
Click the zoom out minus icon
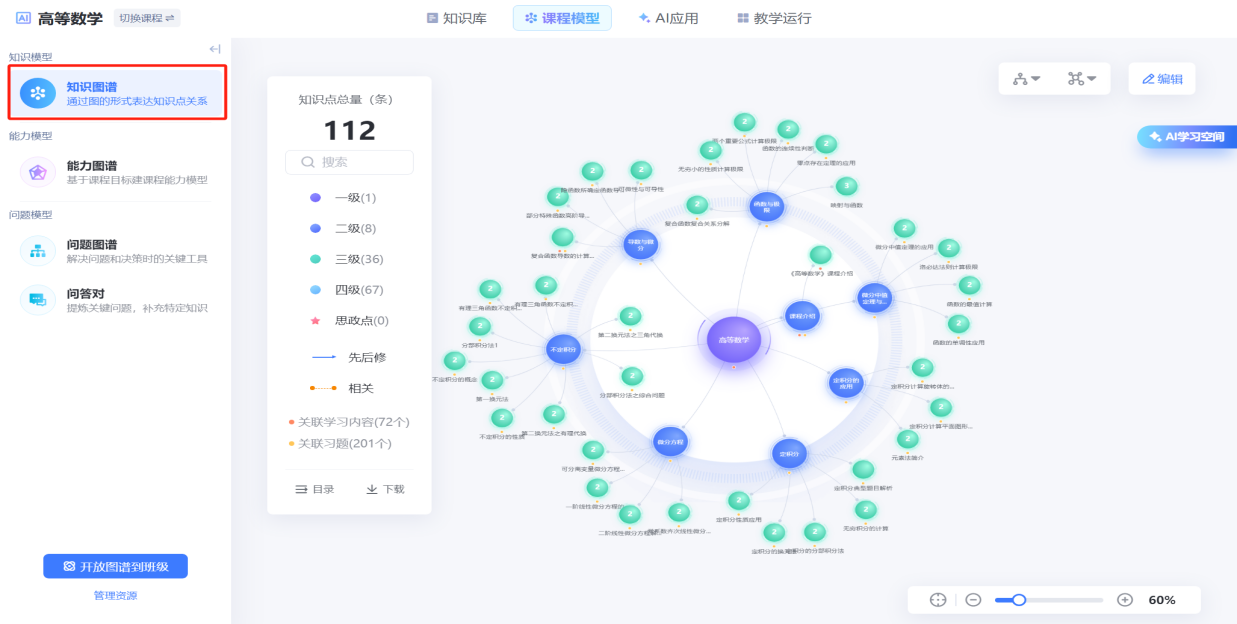(973, 600)
